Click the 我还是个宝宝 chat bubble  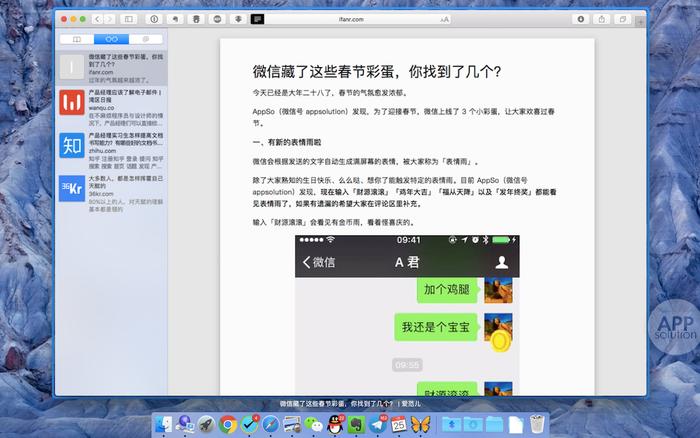[x=436, y=327]
